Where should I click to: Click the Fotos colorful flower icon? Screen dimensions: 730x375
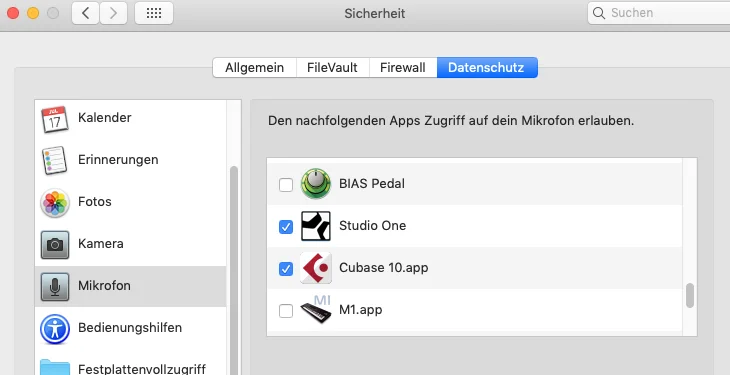pos(55,203)
